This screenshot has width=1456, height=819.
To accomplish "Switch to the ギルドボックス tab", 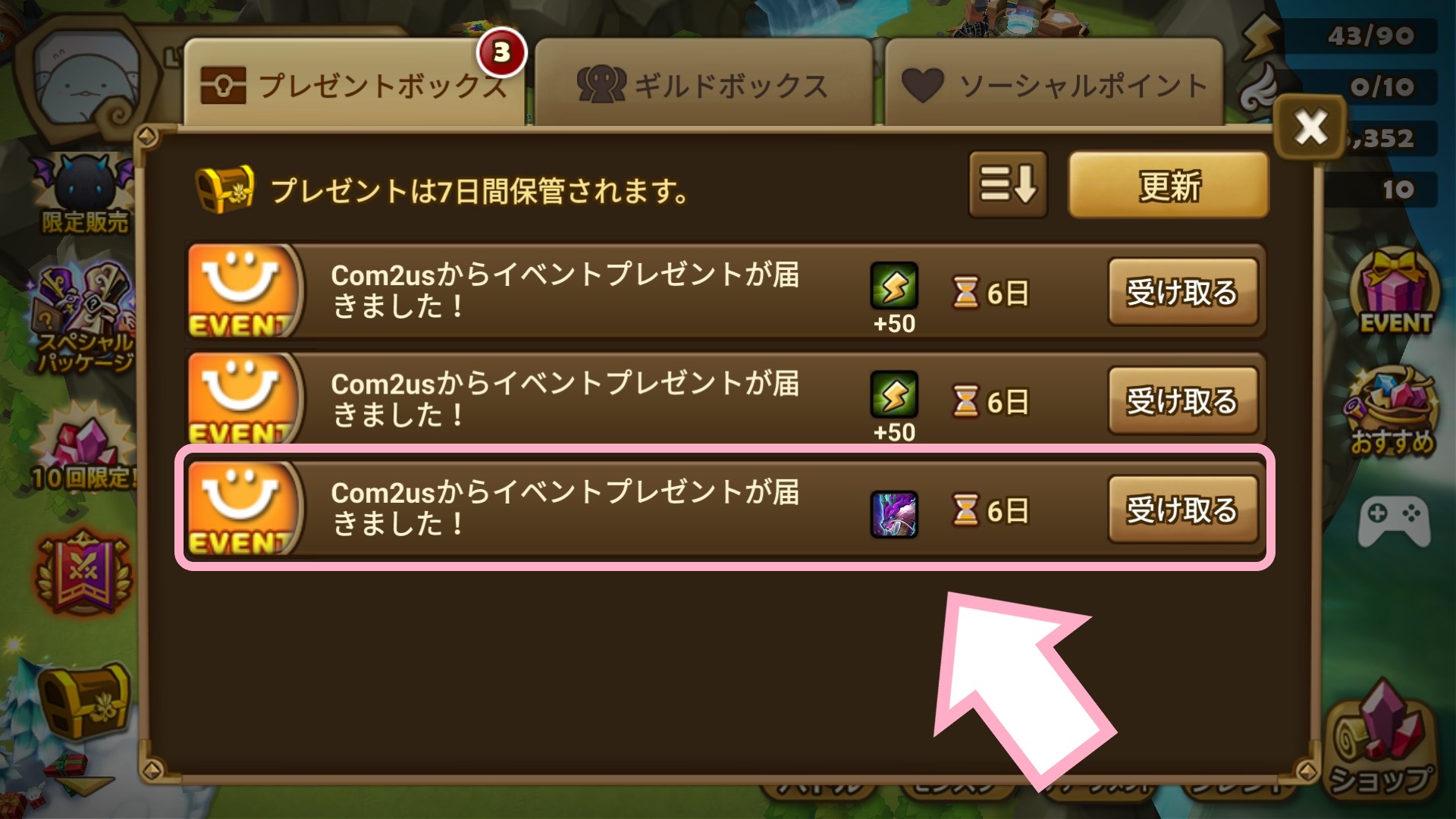I will 704,83.
